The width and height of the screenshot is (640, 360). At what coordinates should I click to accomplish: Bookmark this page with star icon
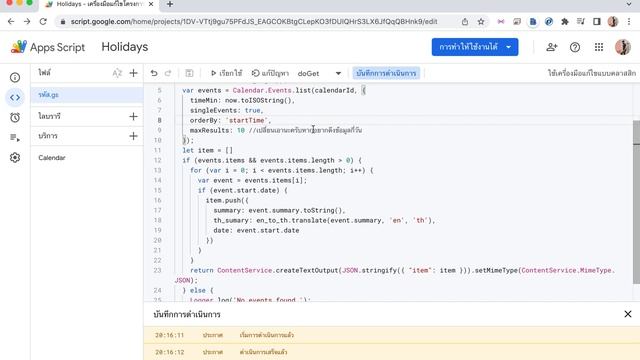pyautogui.click(x=481, y=22)
